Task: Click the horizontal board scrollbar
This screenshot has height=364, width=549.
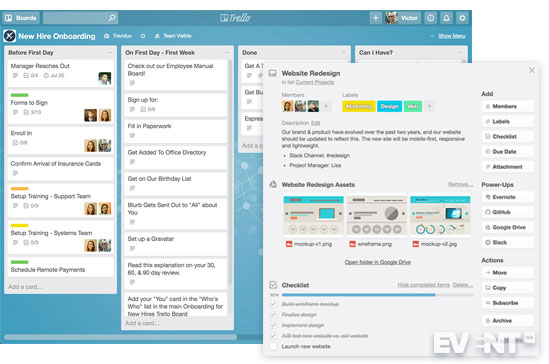Action: point(120,337)
